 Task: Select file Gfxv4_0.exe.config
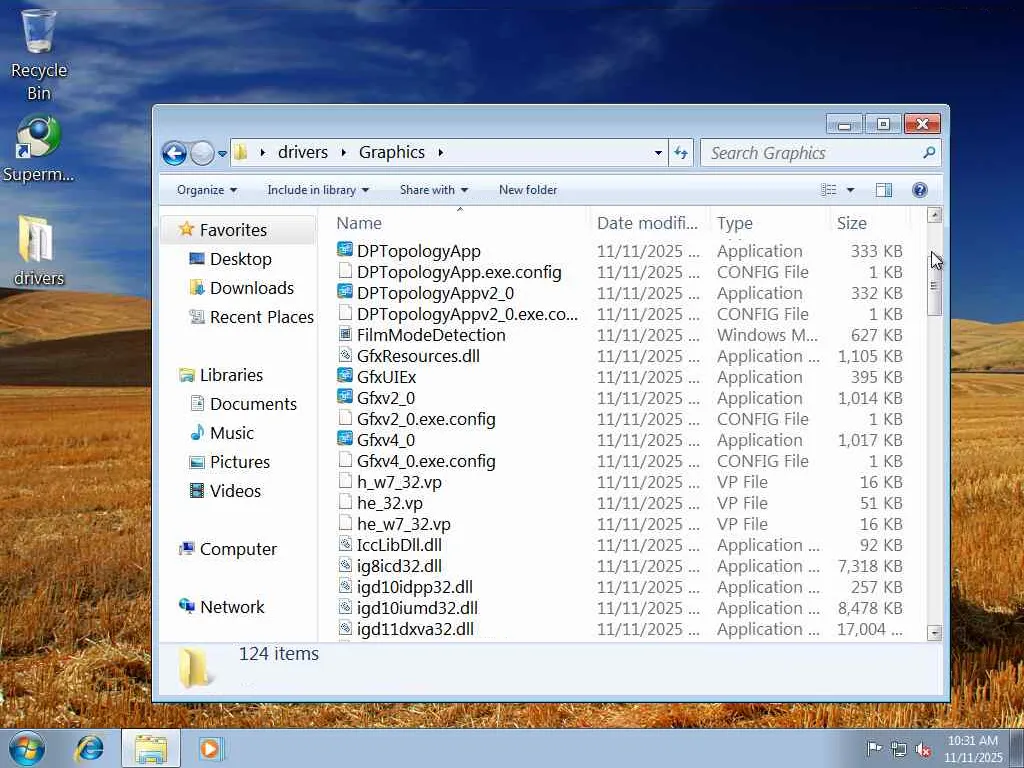pos(426,461)
